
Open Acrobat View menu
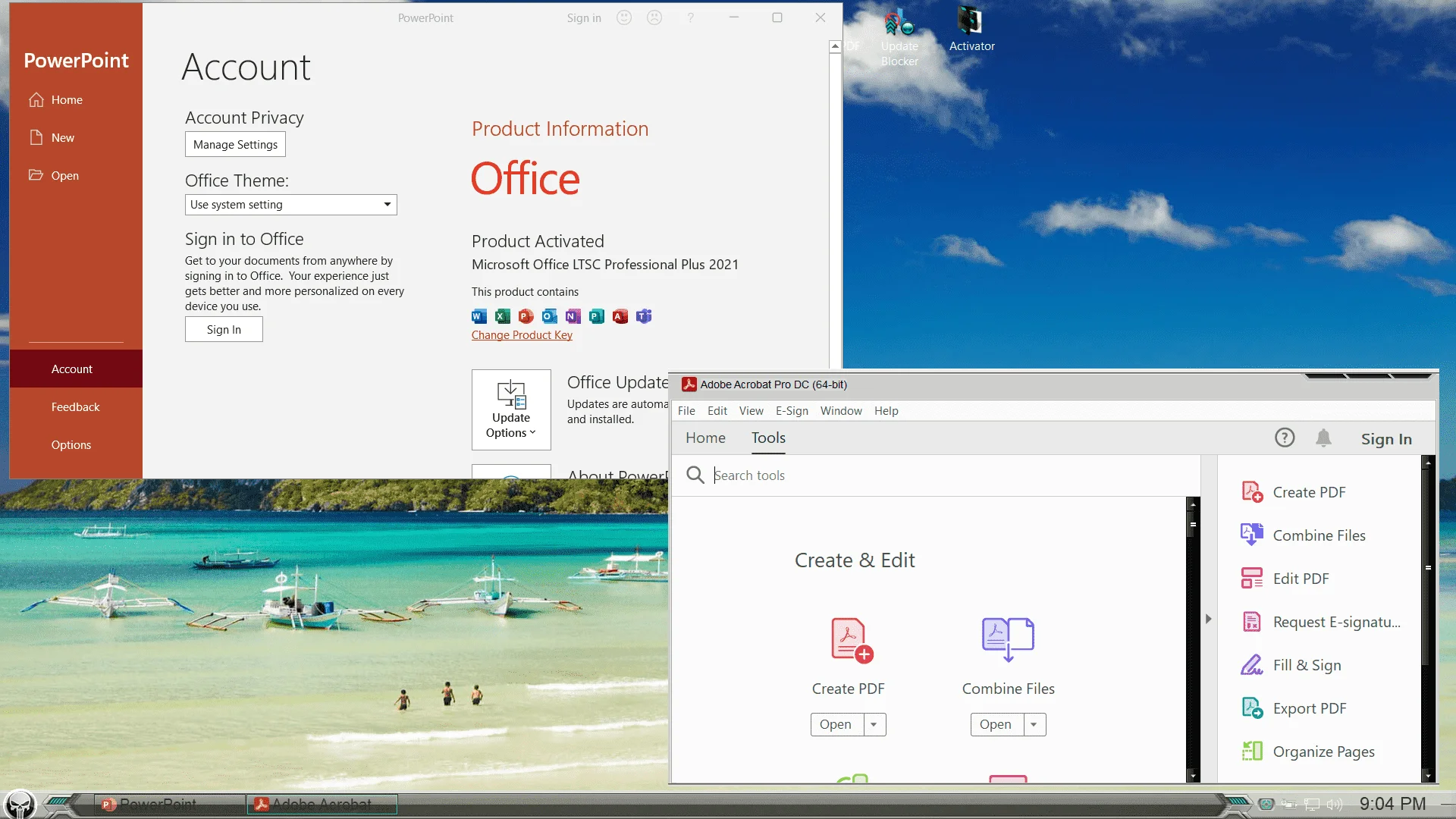(x=752, y=411)
